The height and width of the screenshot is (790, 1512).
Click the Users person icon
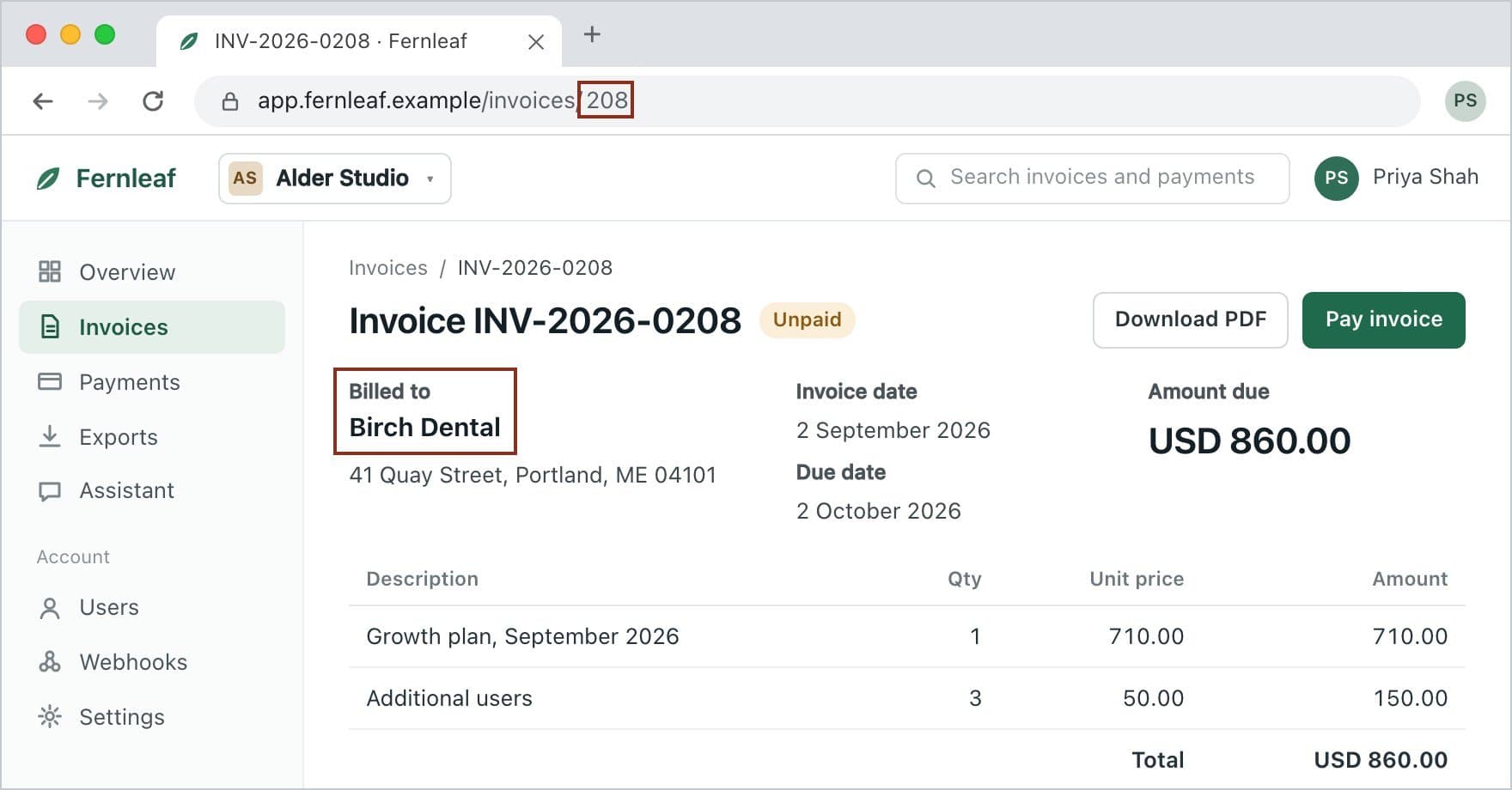[x=50, y=608]
